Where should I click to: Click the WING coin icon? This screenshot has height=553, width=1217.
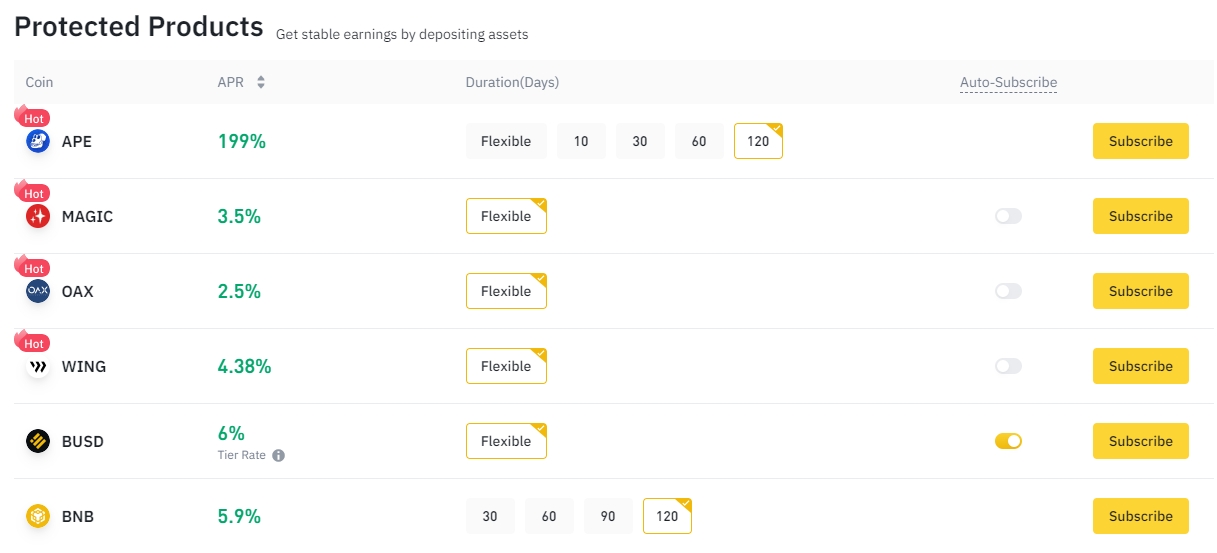pos(38,366)
